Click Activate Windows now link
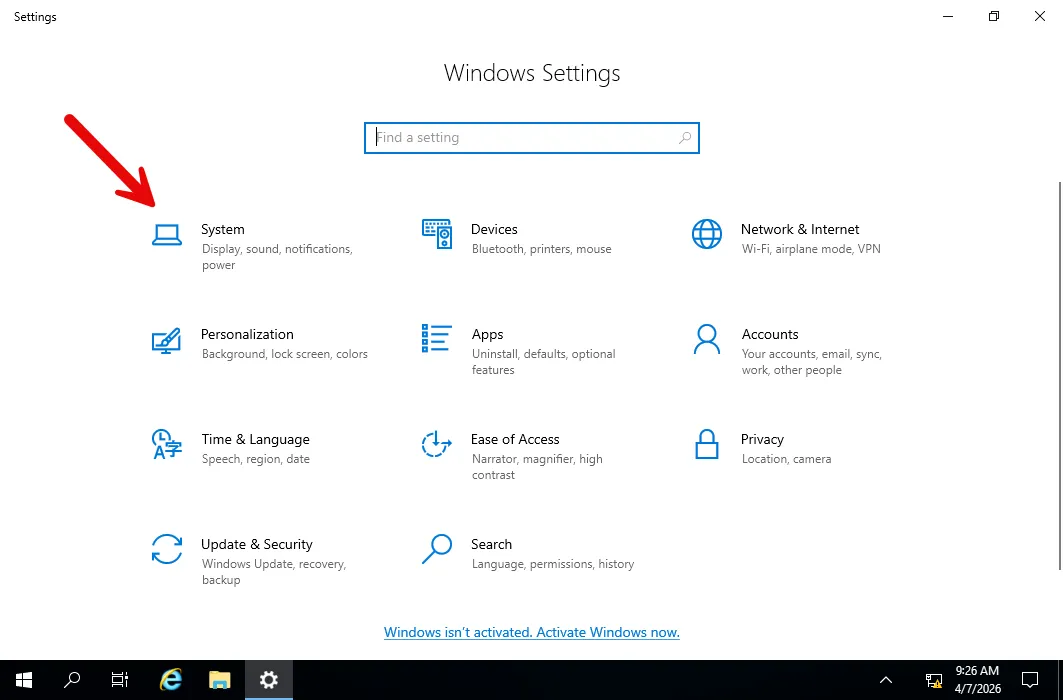This screenshot has height=700, width=1063. pos(532,633)
